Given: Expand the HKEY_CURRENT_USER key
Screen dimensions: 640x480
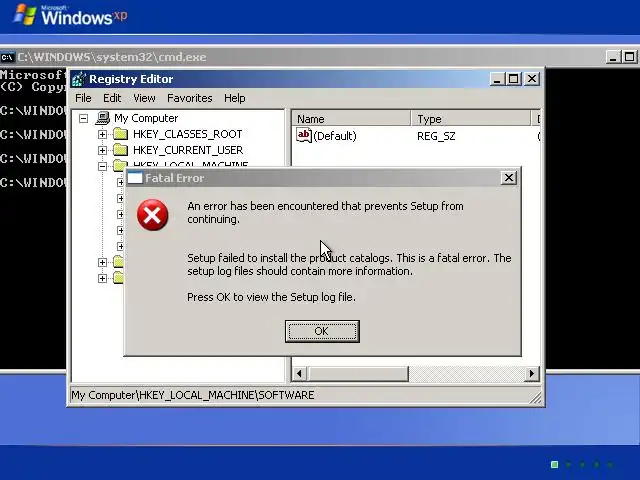Looking at the screenshot, I should click(102, 150).
